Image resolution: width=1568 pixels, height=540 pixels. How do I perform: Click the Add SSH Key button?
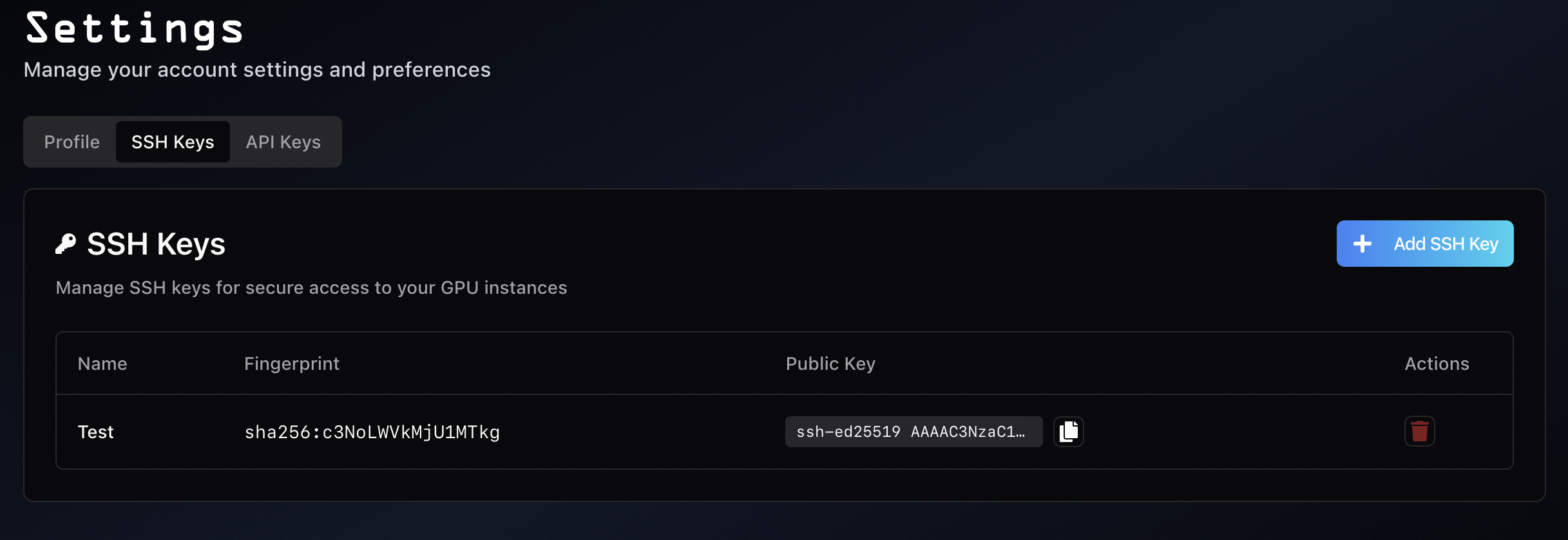pyautogui.click(x=1425, y=243)
